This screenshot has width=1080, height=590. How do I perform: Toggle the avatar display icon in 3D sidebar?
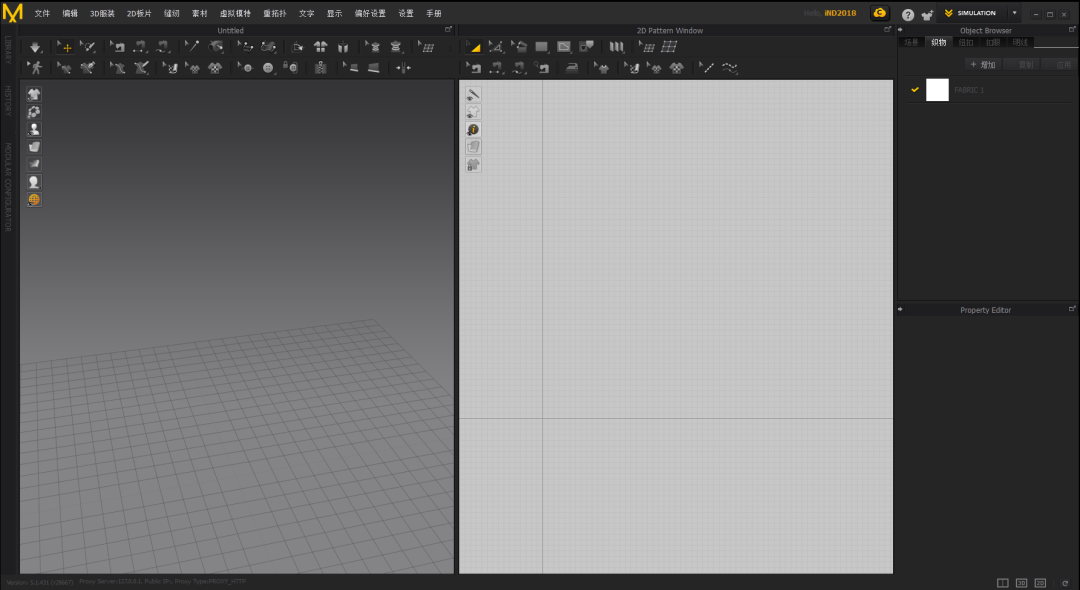coord(34,129)
